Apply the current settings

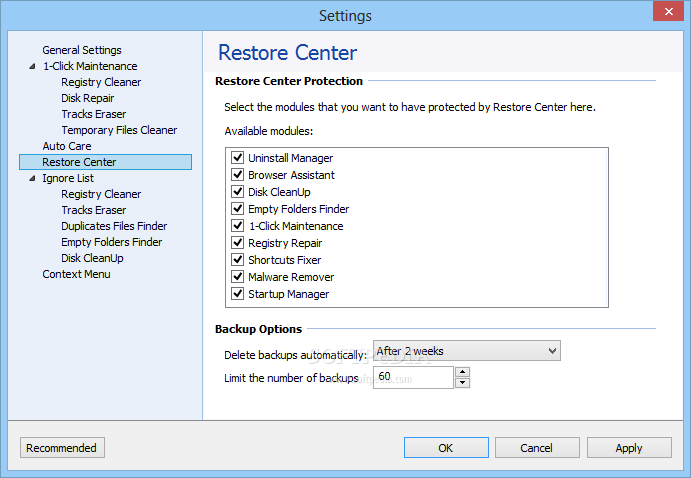point(629,448)
